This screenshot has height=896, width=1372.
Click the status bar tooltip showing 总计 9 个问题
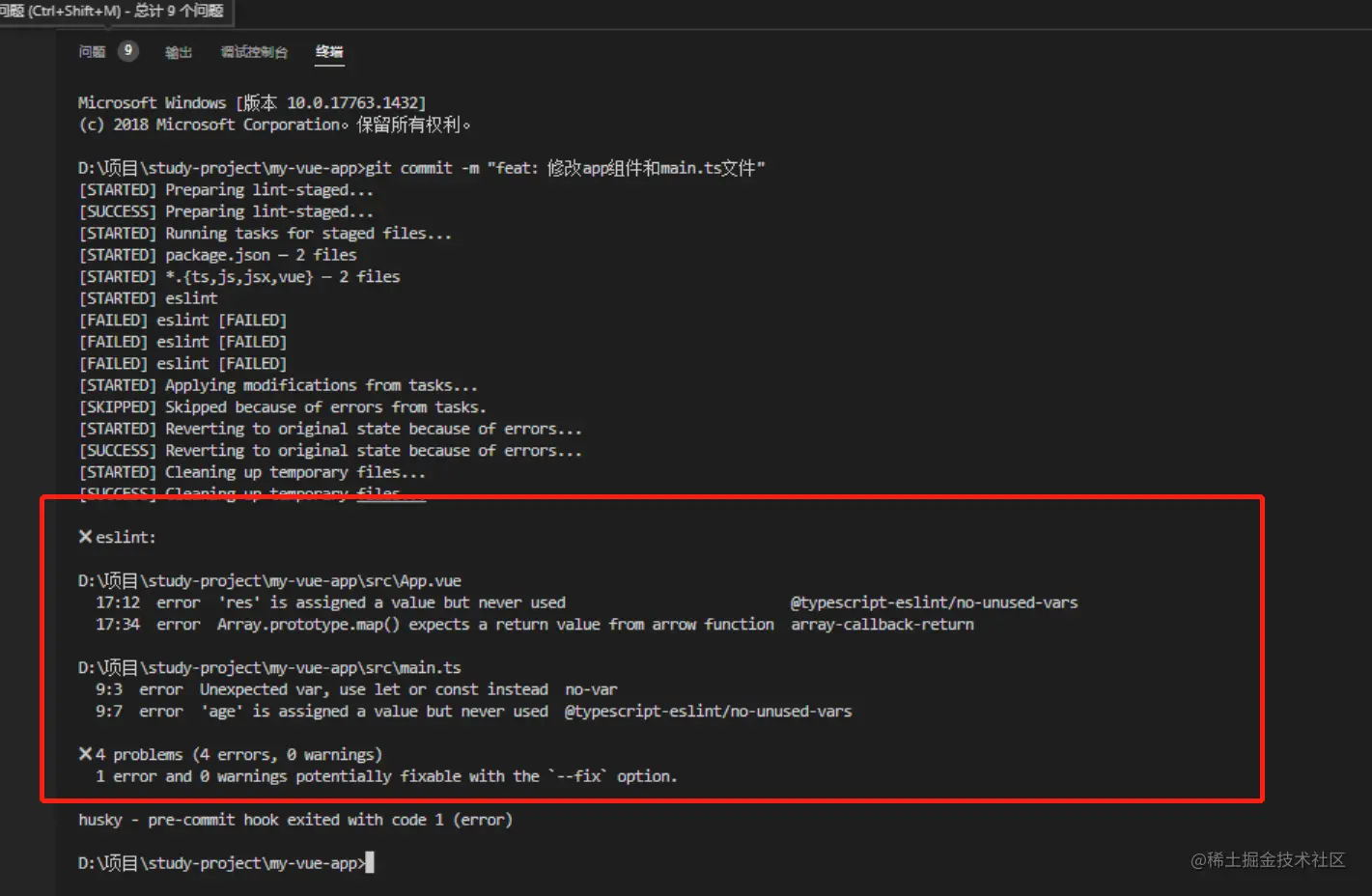[x=114, y=12]
